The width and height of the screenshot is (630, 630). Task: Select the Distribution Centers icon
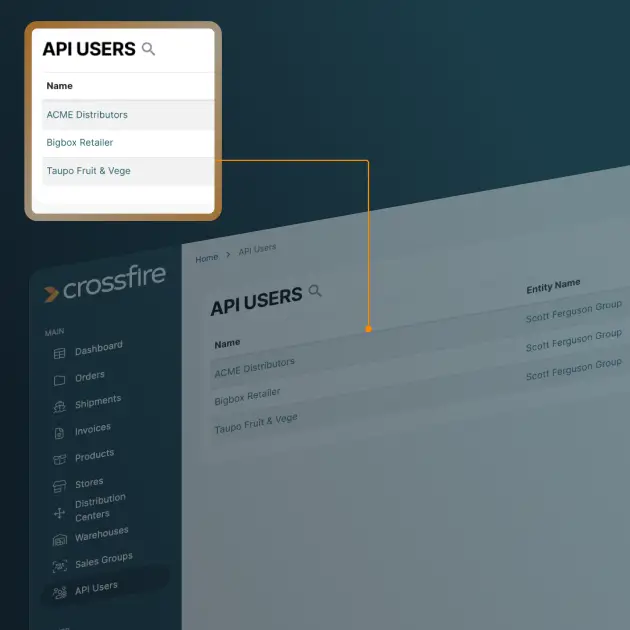(x=59, y=512)
